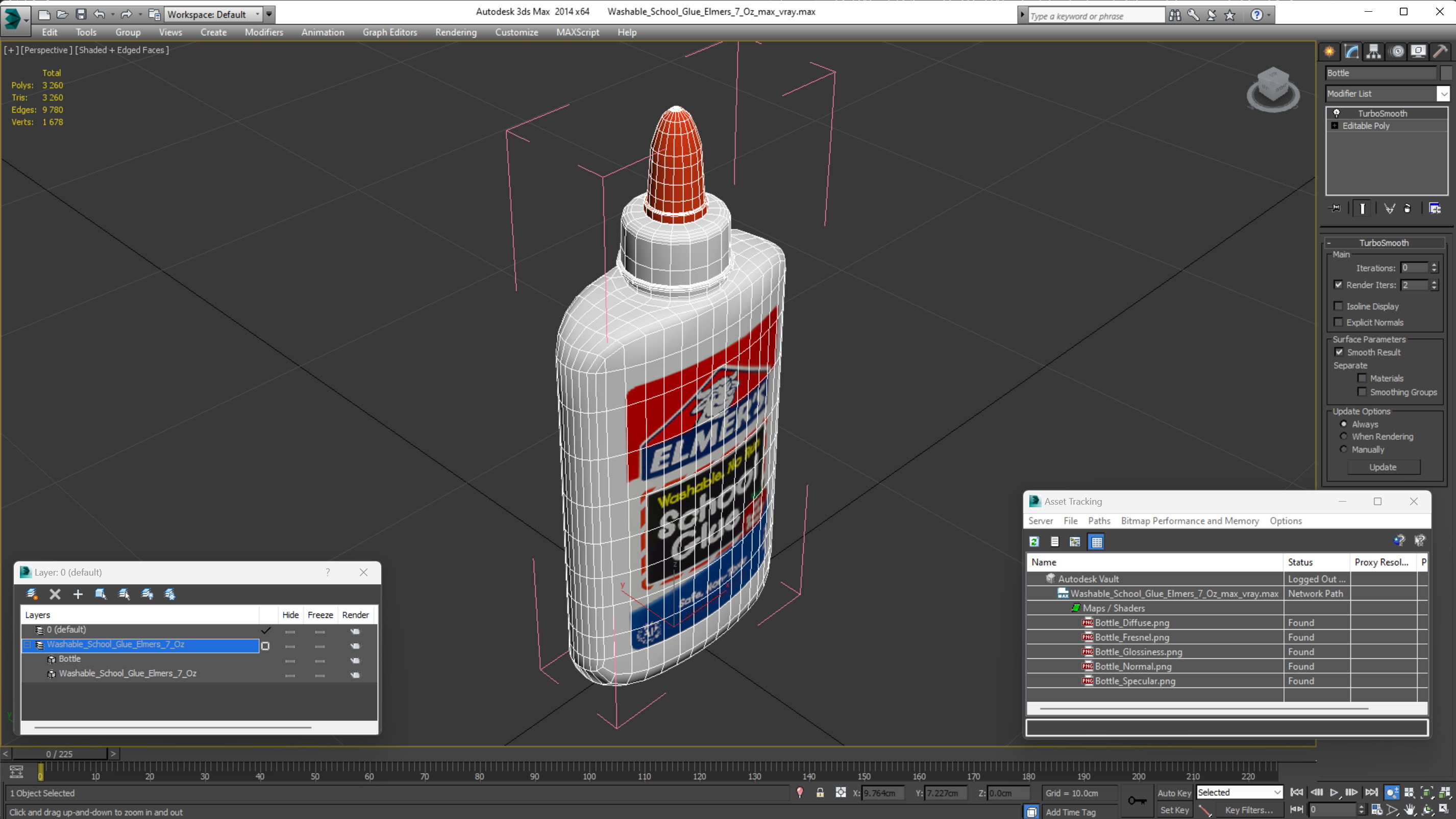Screen dimensions: 1456x819
Task: Open Key Filters dialog button
Action: pos(1249,809)
